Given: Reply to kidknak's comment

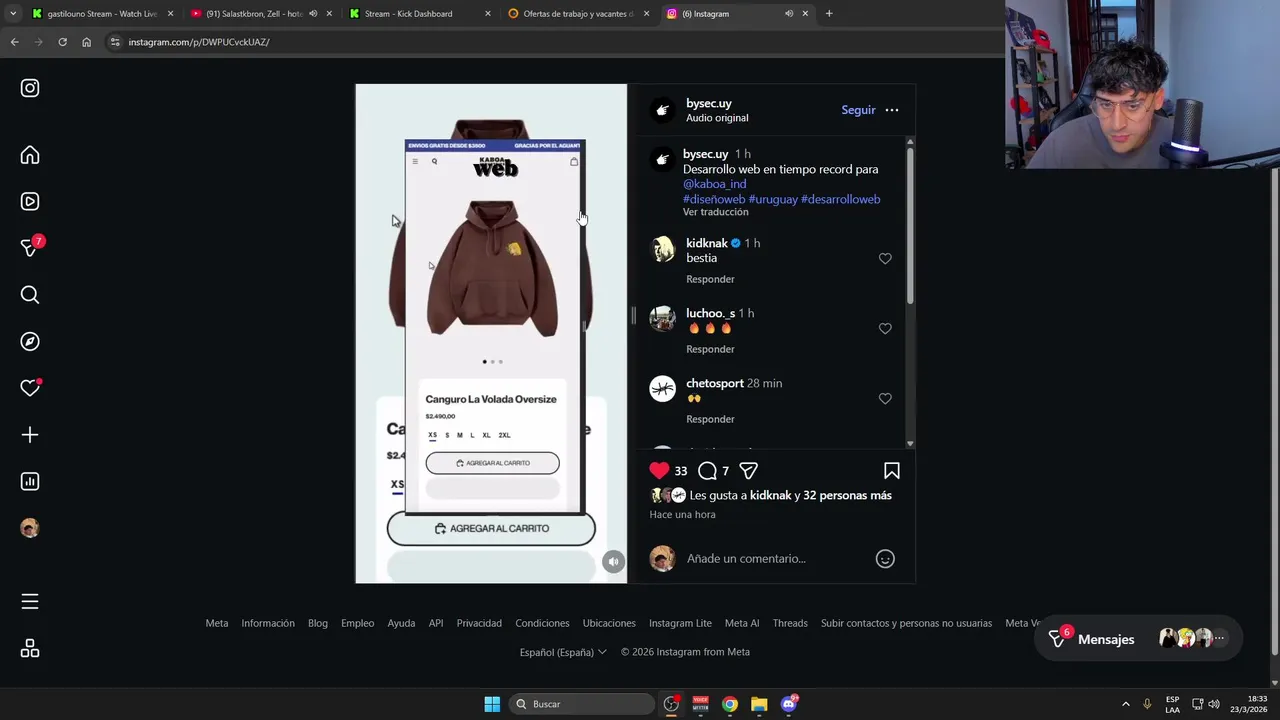Looking at the screenshot, I should pos(710,279).
